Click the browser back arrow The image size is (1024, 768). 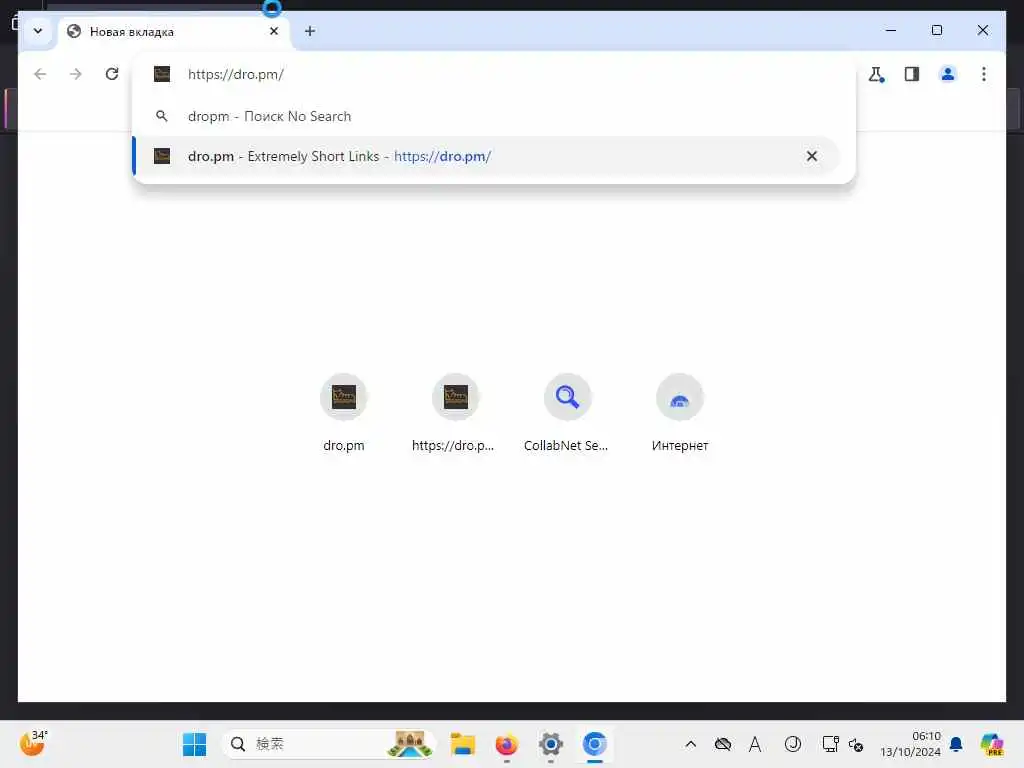click(x=40, y=74)
